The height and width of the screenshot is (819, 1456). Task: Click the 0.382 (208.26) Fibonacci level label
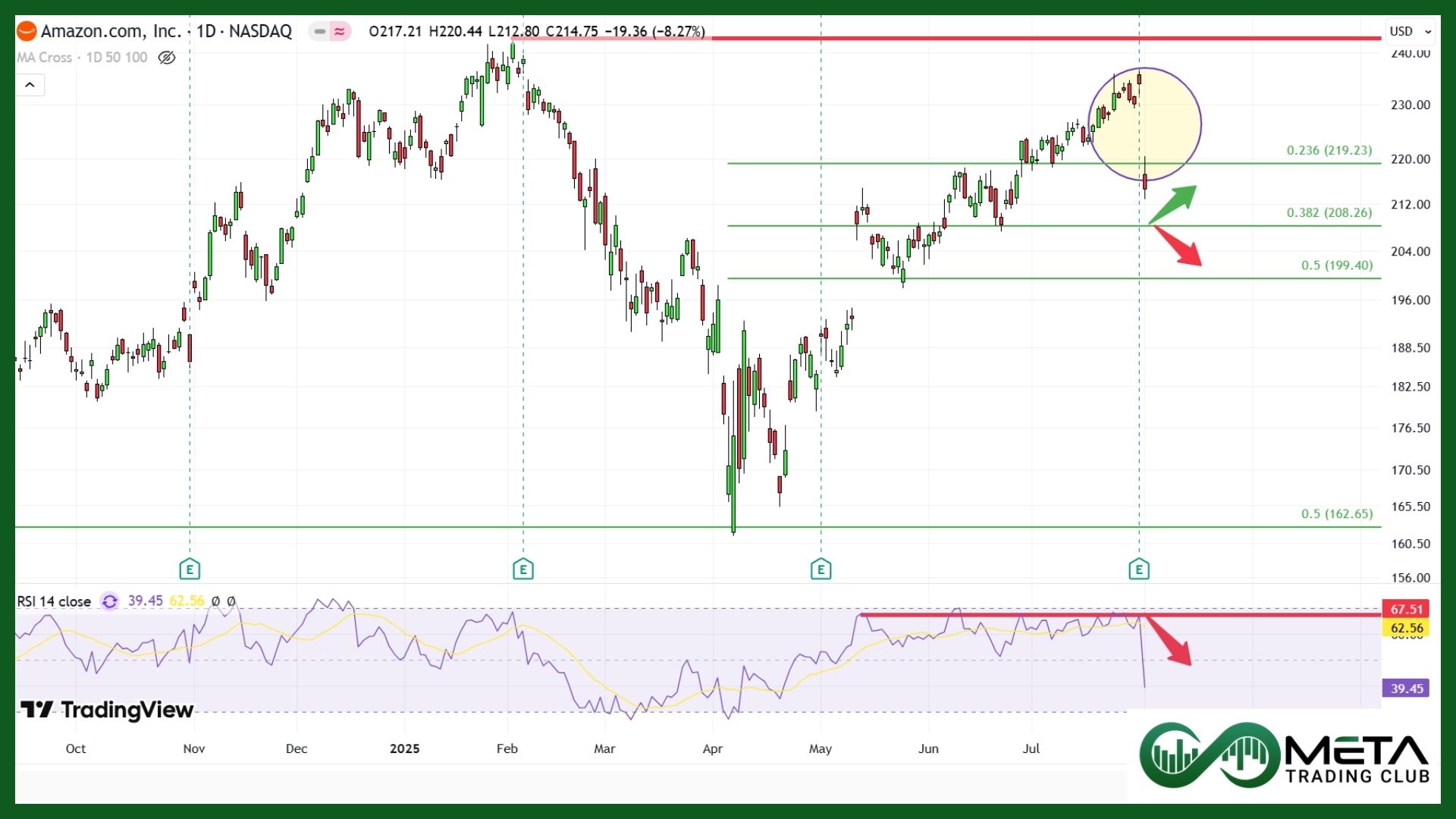[x=1329, y=212]
